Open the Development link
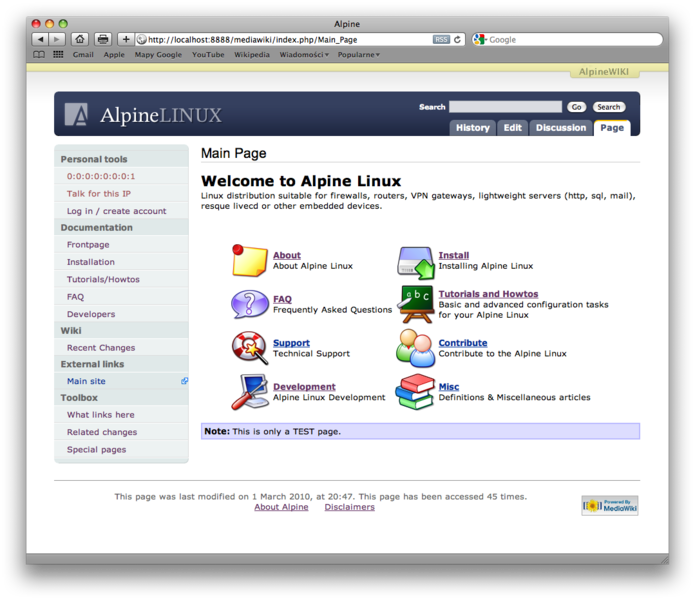695x600 pixels. [304, 387]
